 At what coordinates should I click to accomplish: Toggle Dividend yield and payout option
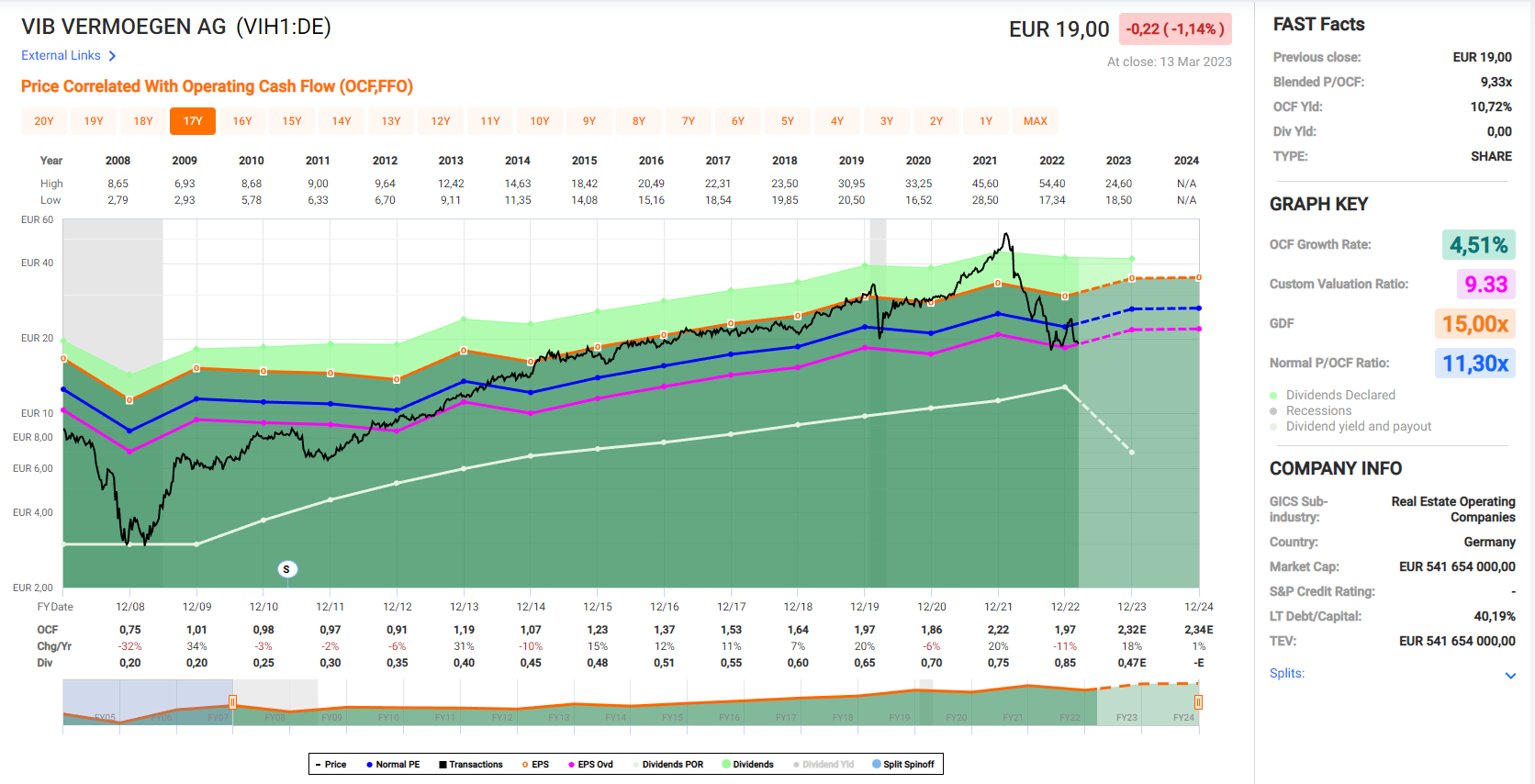click(x=1358, y=426)
